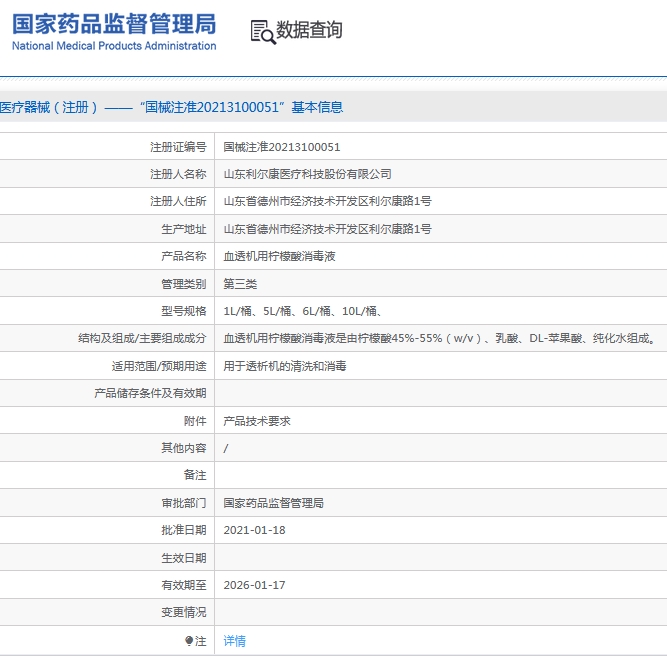Screen dimensions: 667x664
Task: Select registration number 国械注准20213100051 value
Action: coord(282,147)
